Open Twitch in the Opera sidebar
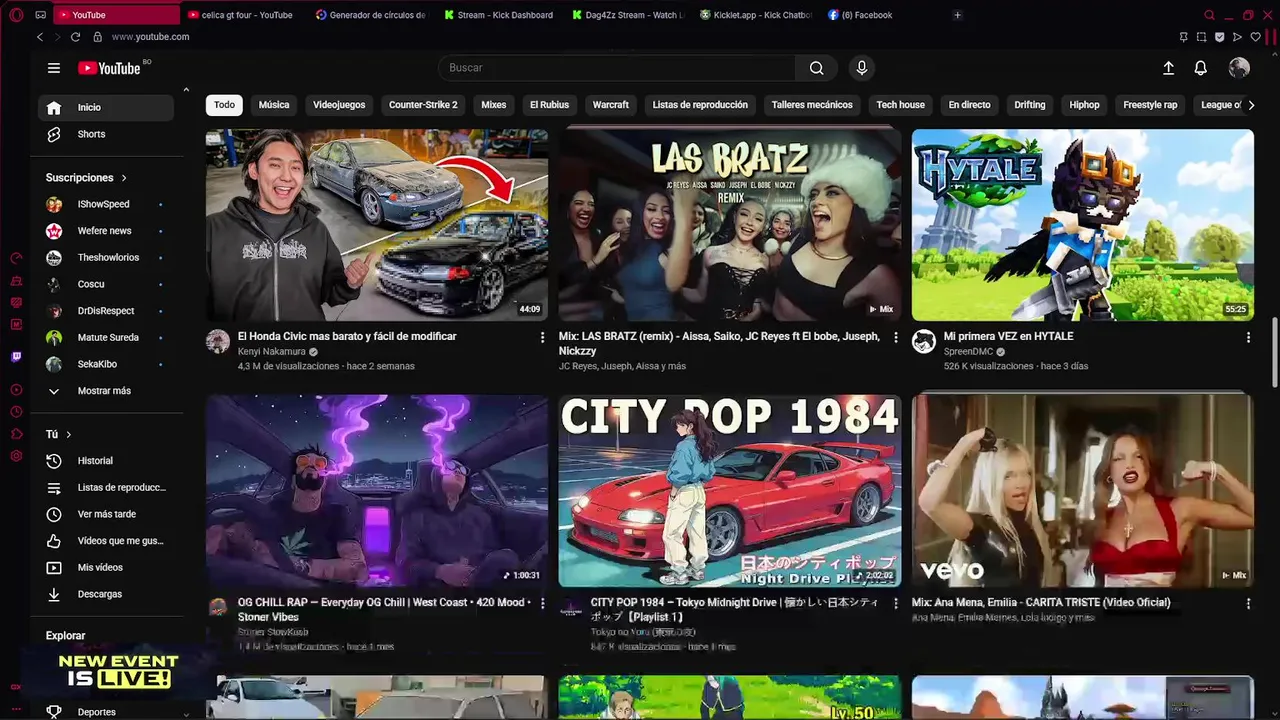 tap(16, 357)
